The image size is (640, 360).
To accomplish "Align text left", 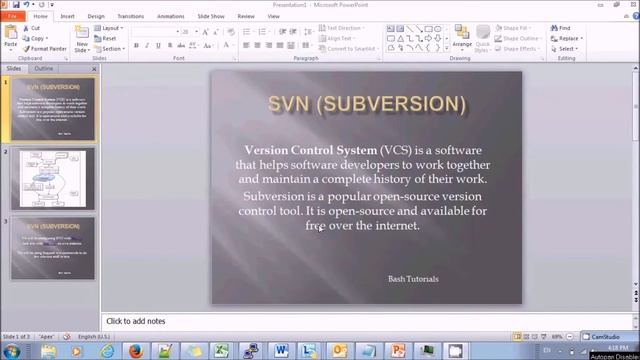I will pyautogui.click(x=246, y=45).
